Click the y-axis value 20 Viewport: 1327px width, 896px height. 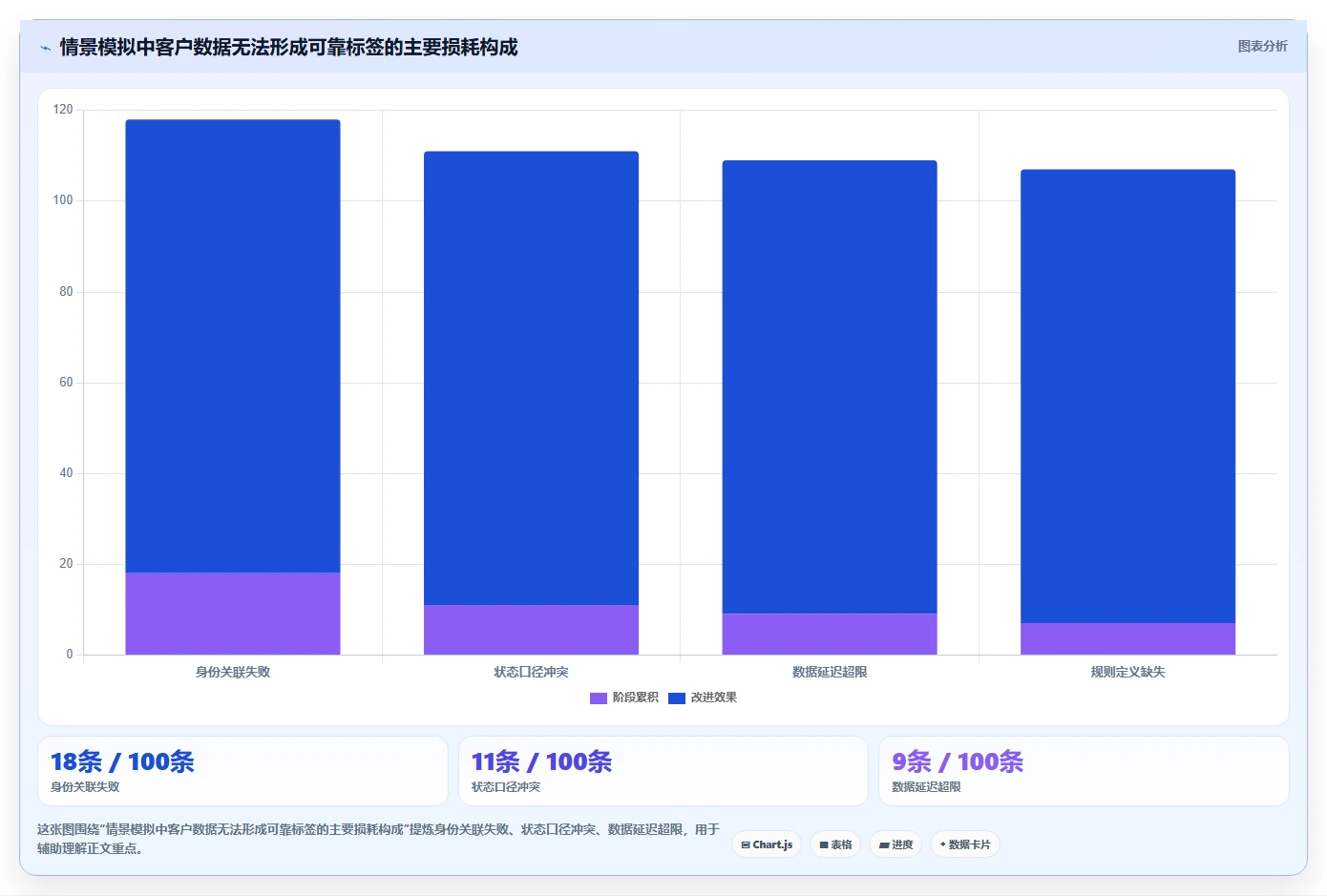pyautogui.click(x=66, y=564)
